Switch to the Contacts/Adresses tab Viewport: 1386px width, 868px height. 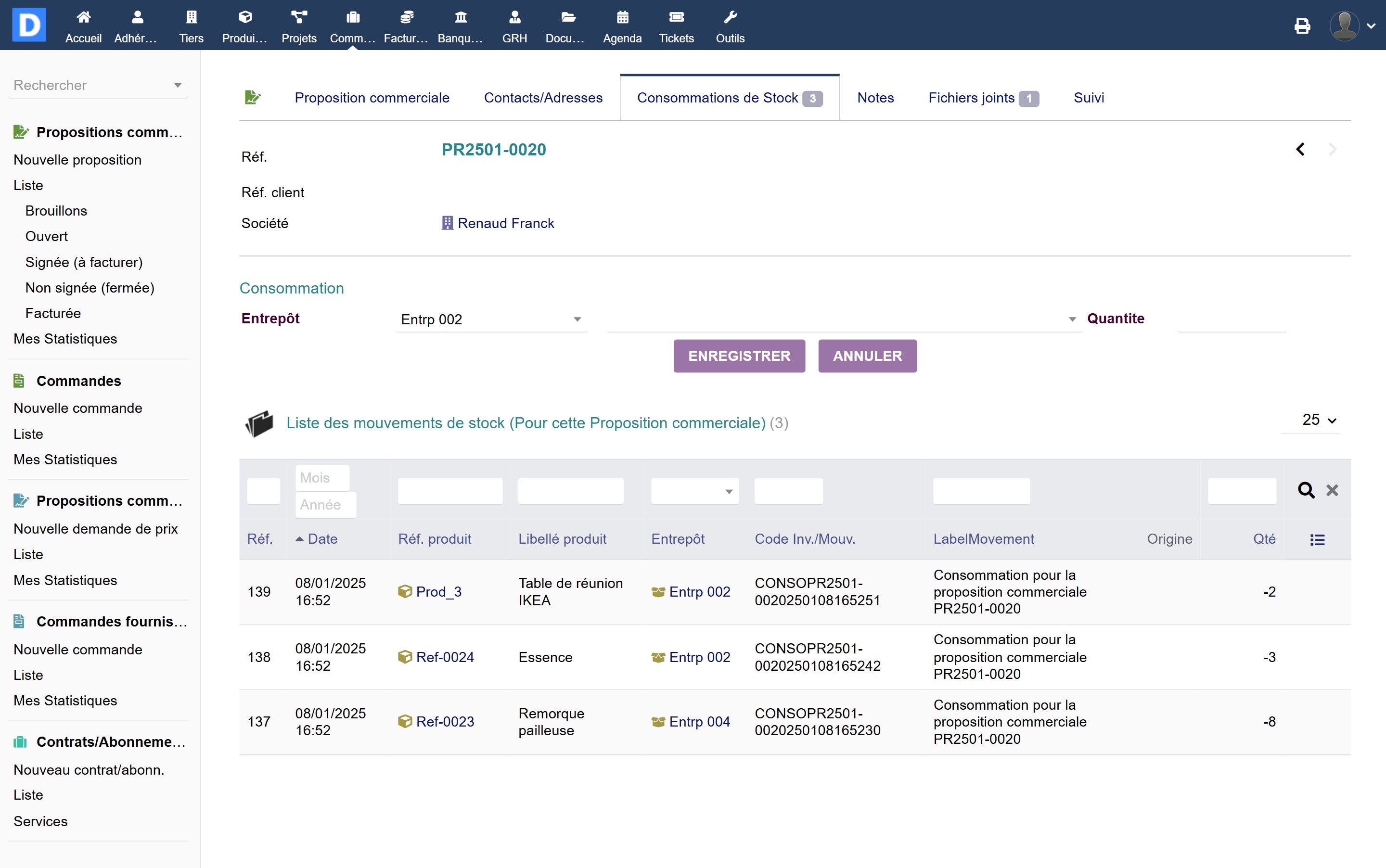coord(543,98)
